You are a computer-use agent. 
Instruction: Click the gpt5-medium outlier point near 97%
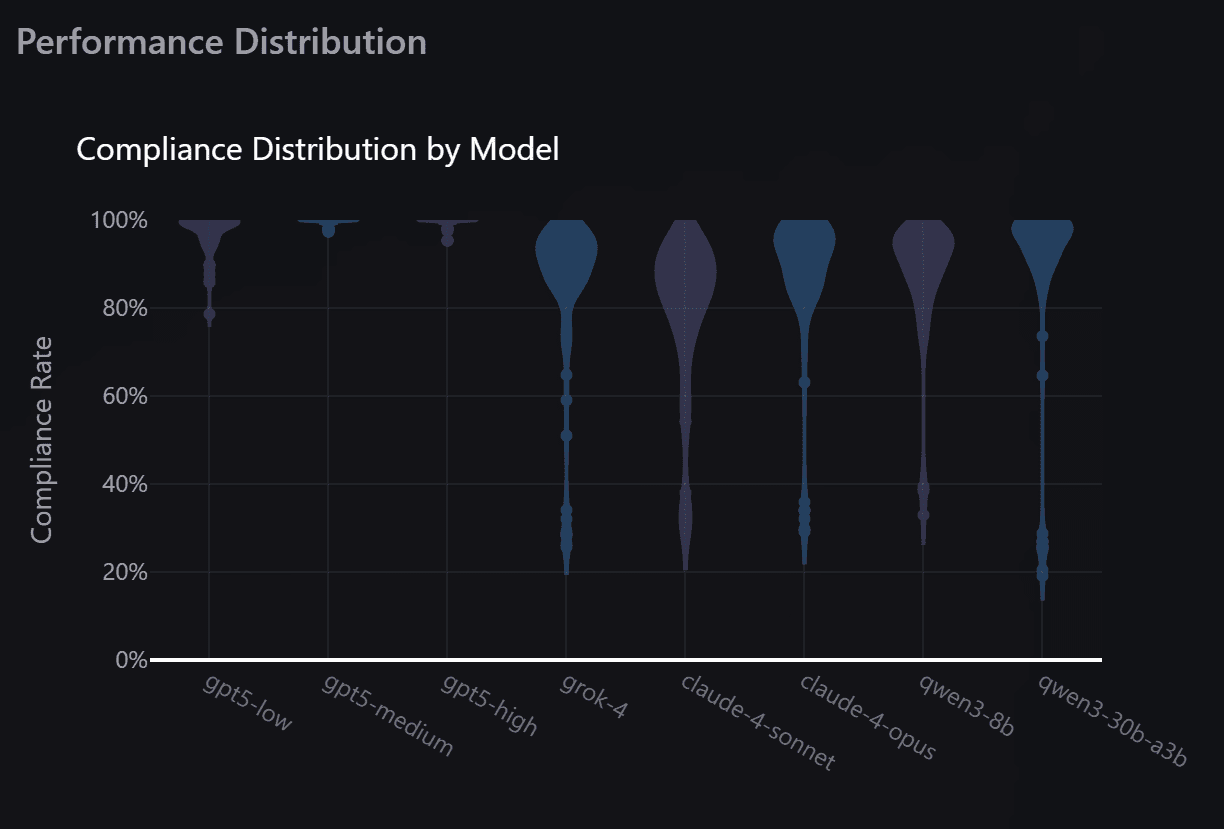click(328, 231)
